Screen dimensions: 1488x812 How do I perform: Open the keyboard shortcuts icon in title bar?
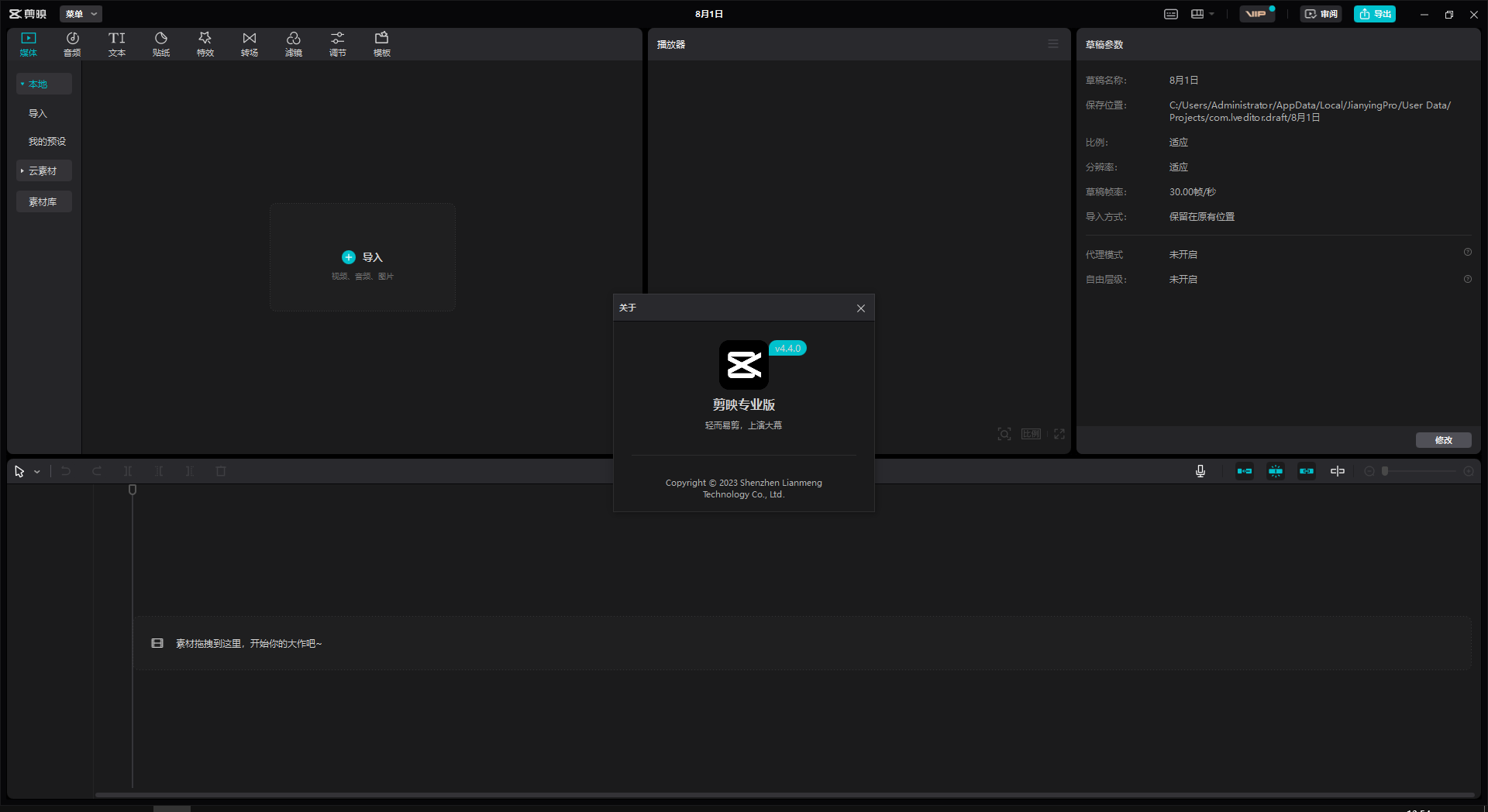[x=1171, y=14]
